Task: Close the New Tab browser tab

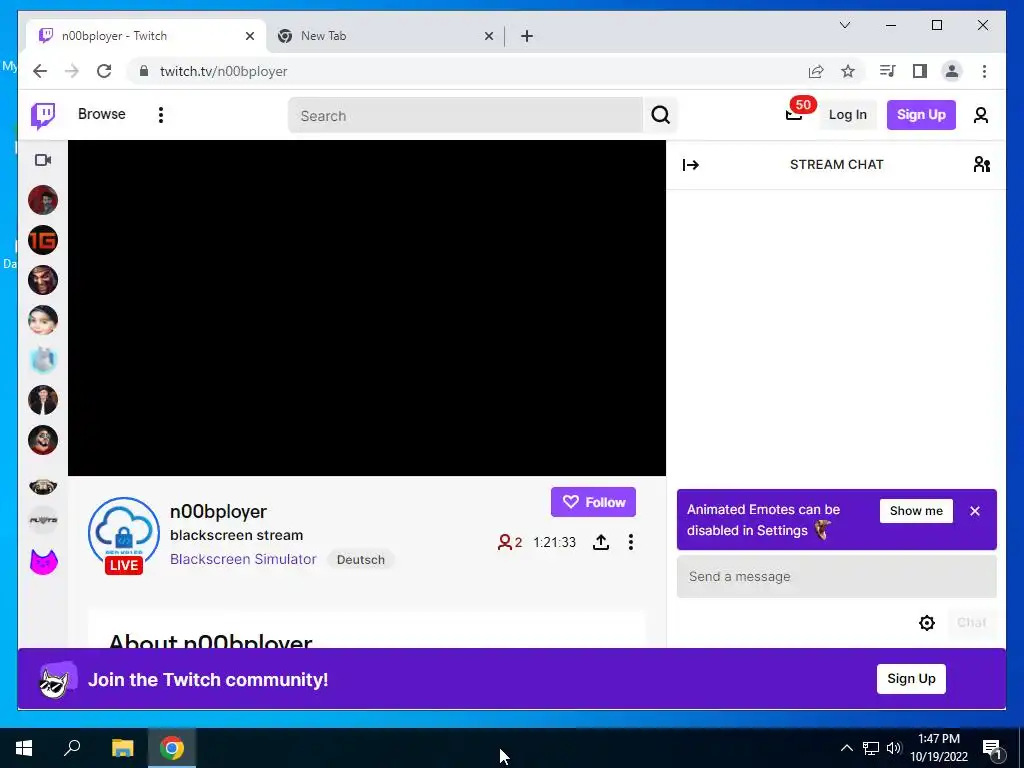Action: coord(488,37)
